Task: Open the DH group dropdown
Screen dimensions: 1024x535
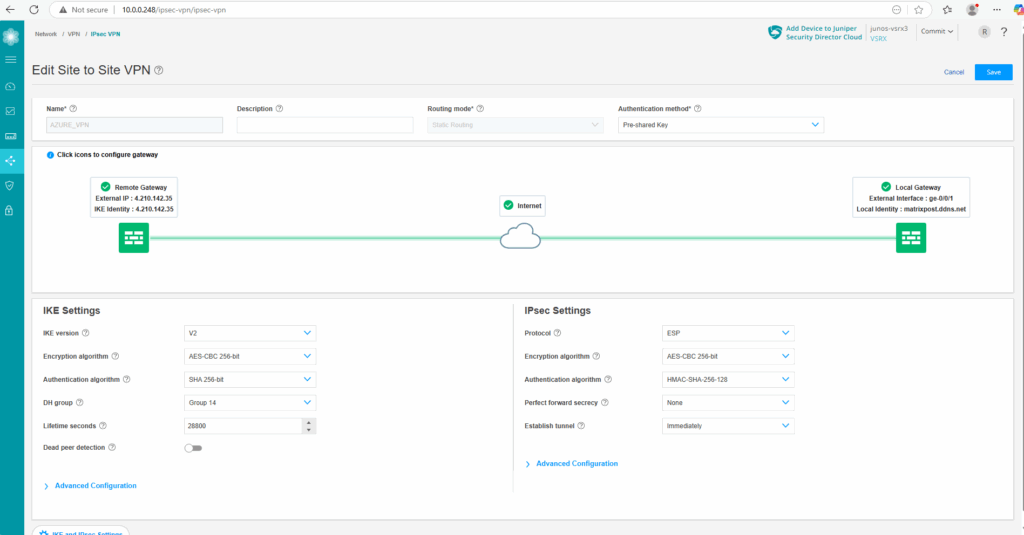Action: pos(250,402)
